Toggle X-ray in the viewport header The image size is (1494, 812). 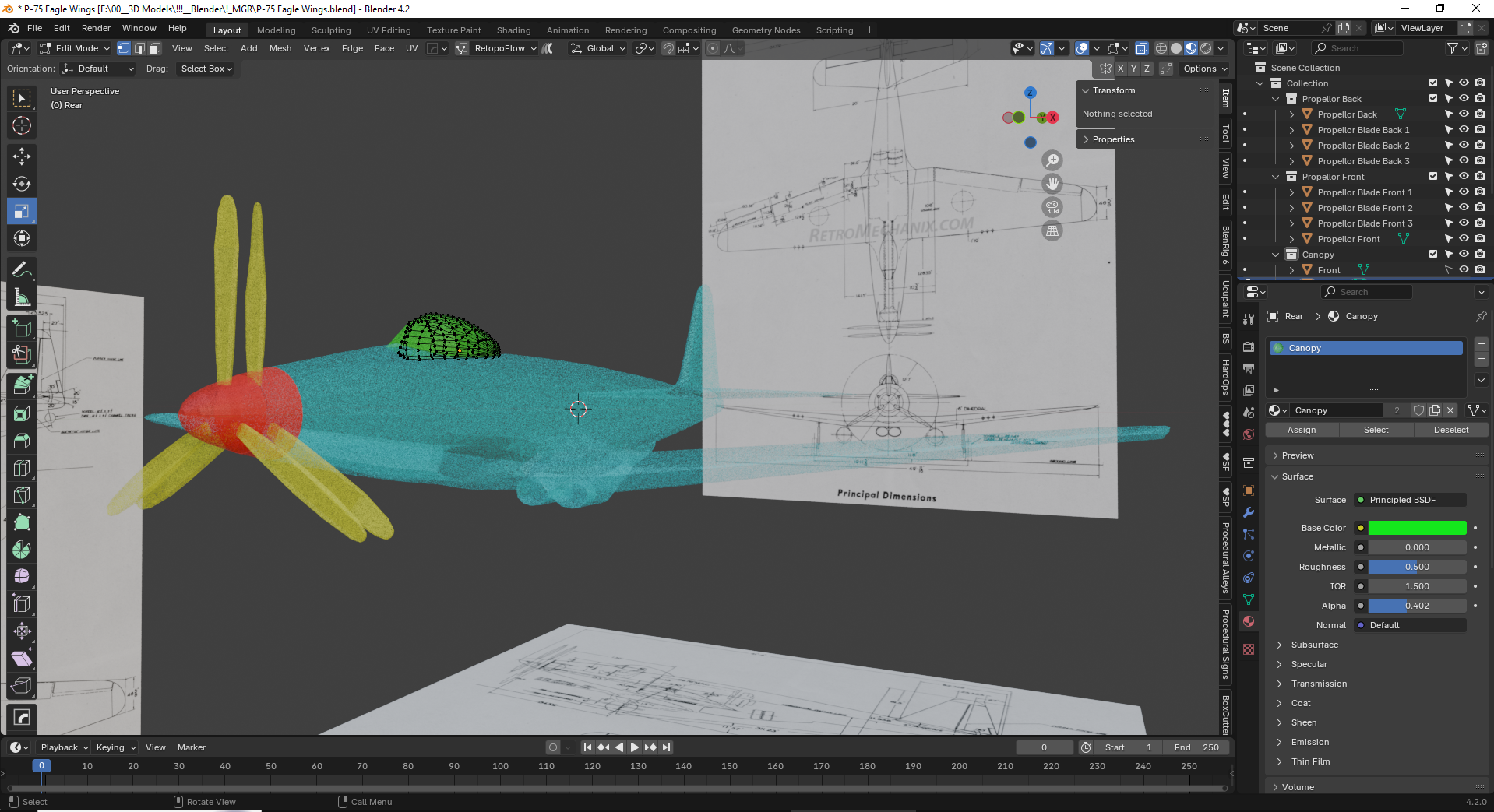pos(1141,48)
